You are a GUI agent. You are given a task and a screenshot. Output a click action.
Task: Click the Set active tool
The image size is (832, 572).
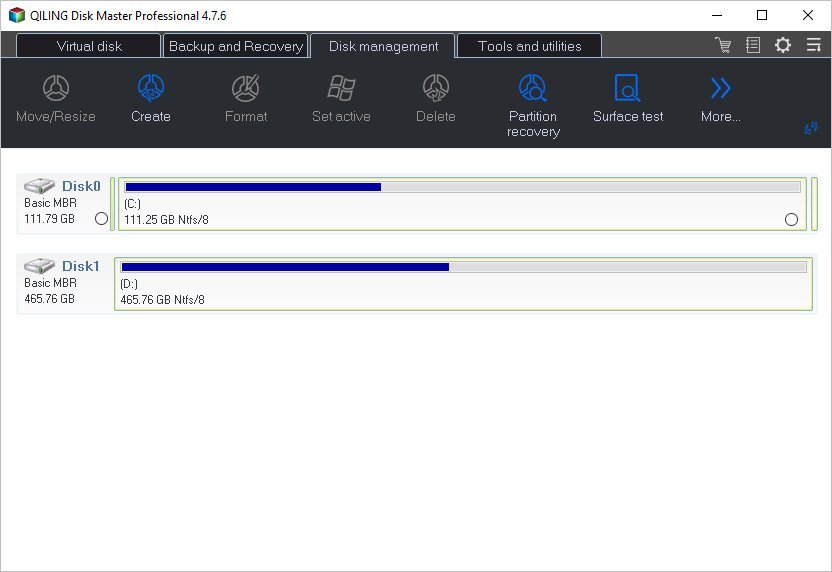(341, 99)
